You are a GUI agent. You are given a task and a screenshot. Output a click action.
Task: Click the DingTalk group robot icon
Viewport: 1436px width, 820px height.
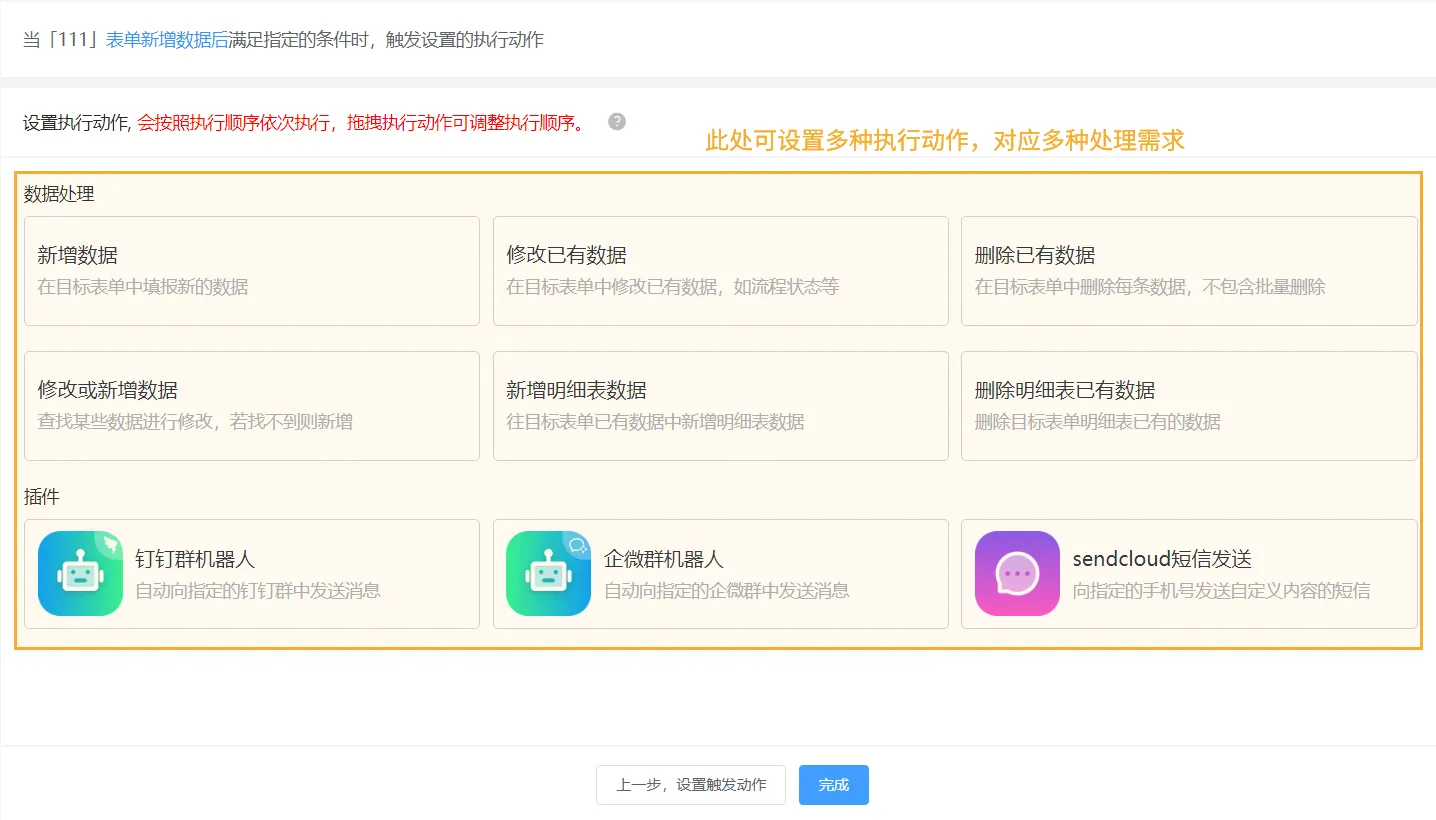coord(80,573)
